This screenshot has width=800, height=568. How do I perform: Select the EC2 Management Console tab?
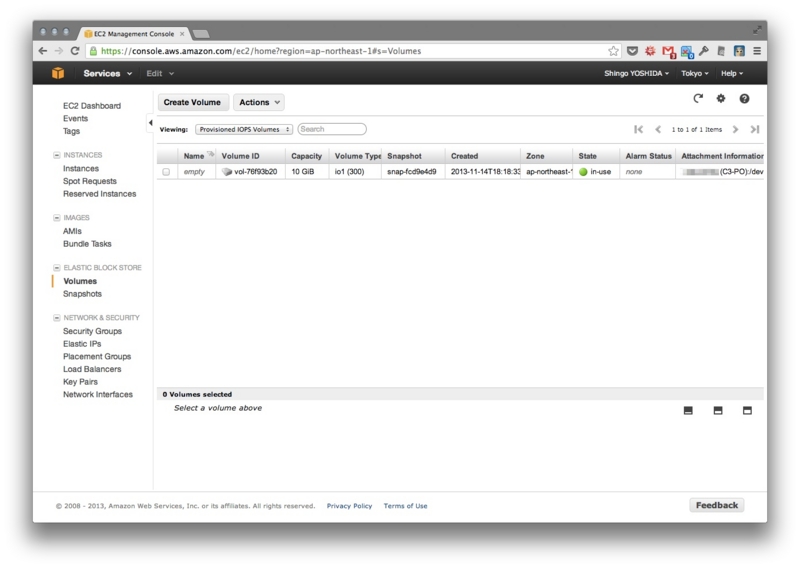(x=134, y=34)
